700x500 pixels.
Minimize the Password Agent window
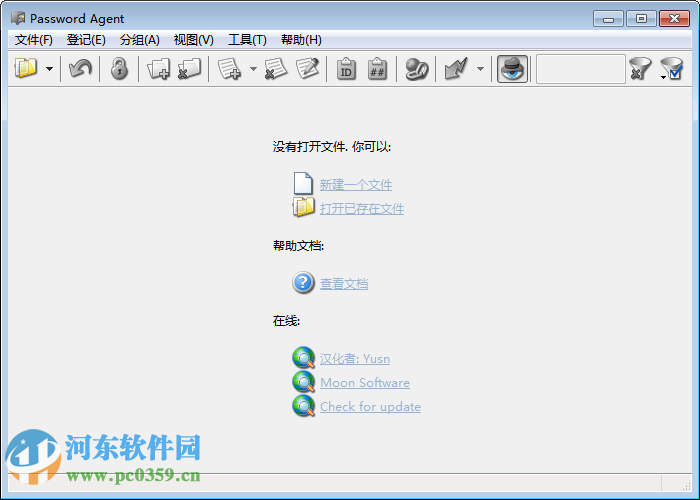tap(608, 19)
